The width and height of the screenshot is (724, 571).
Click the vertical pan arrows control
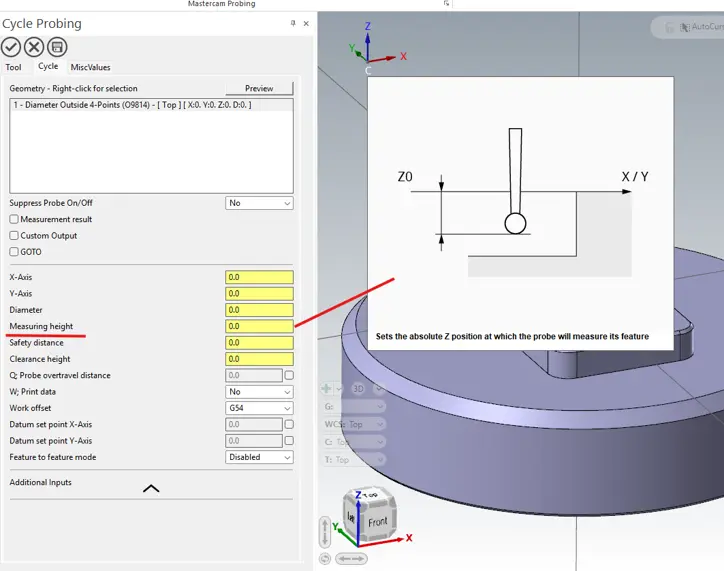[x=325, y=532]
